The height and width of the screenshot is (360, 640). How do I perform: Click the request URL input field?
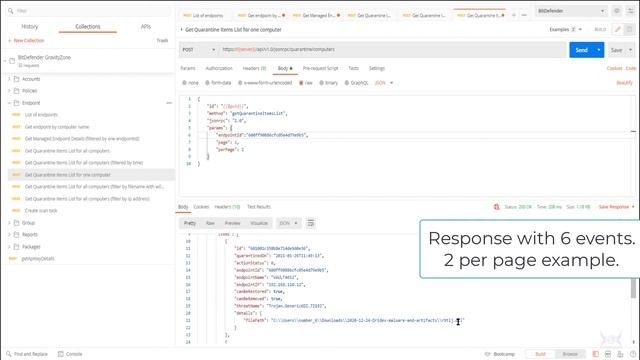tap(392, 50)
